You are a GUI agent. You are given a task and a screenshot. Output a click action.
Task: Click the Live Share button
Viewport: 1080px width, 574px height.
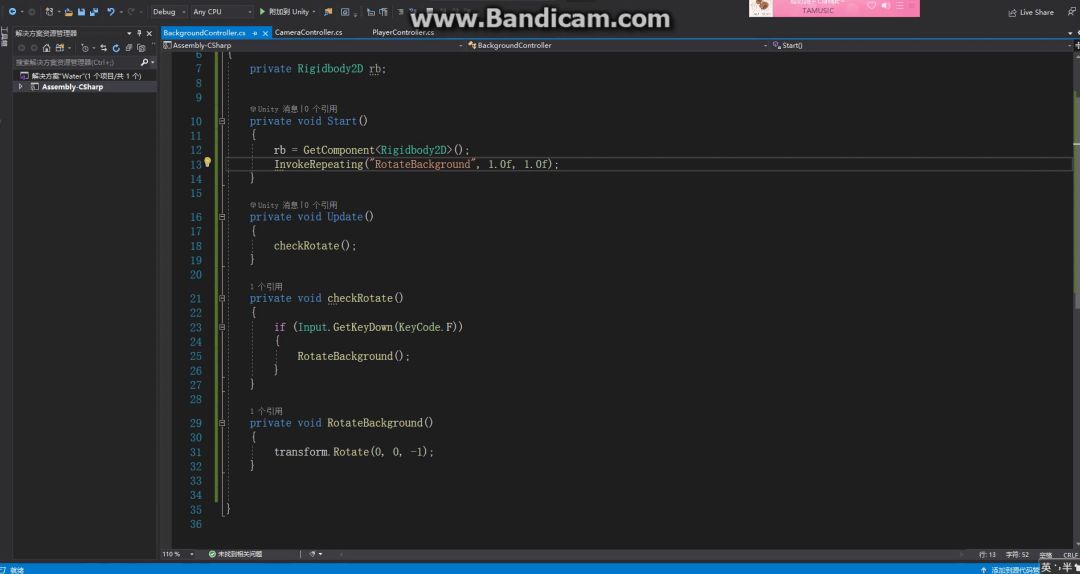[x=1031, y=12]
